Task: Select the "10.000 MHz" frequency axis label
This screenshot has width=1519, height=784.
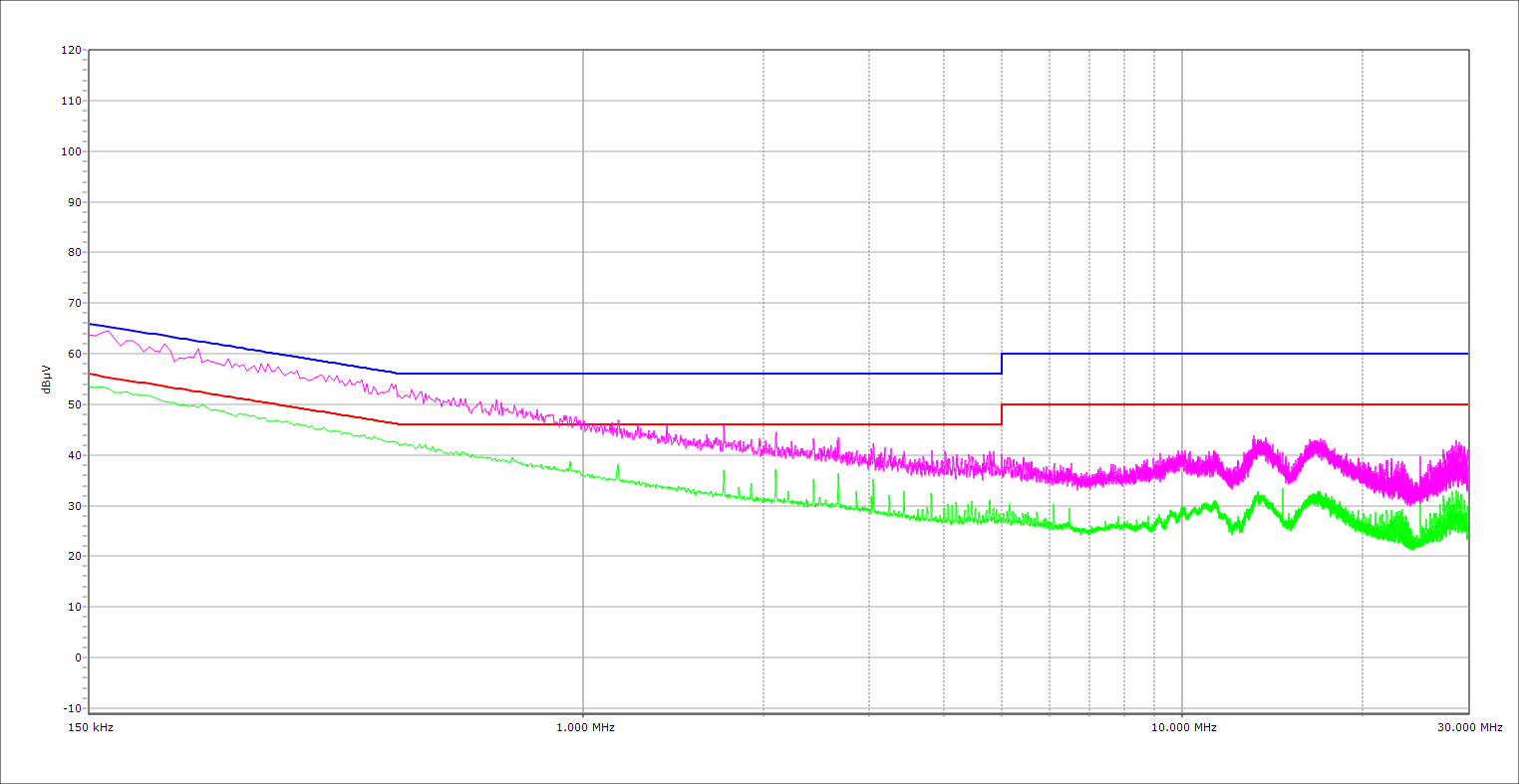Action: pyautogui.click(x=1184, y=727)
